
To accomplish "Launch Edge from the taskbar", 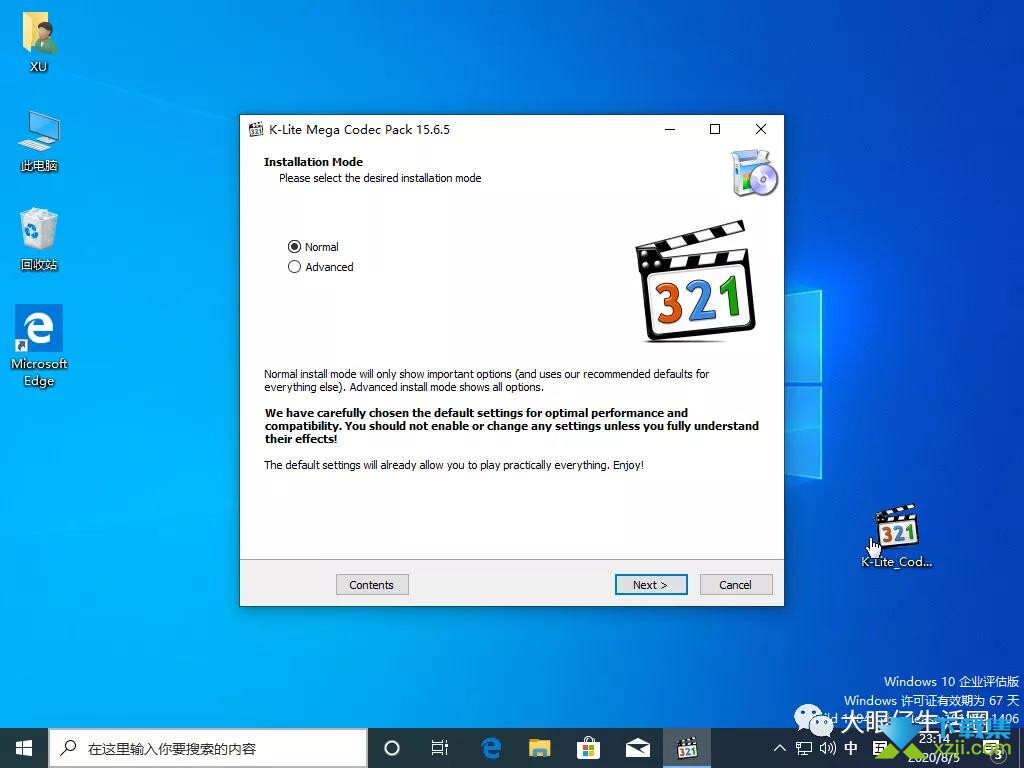I will pyautogui.click(x=490, y=748).
